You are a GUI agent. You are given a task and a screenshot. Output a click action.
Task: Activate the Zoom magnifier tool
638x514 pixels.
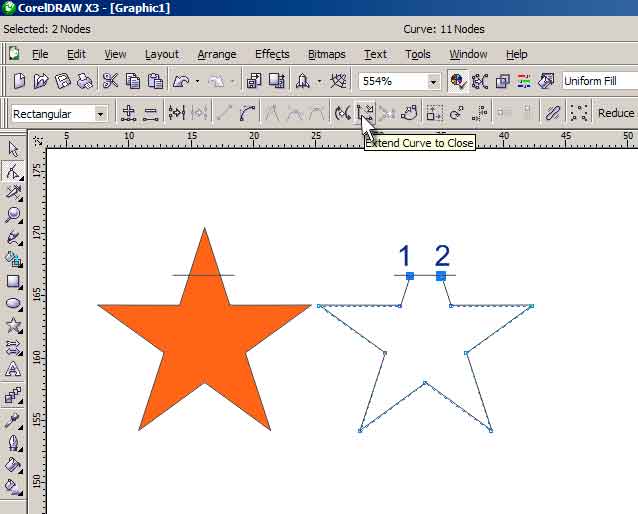13,214
